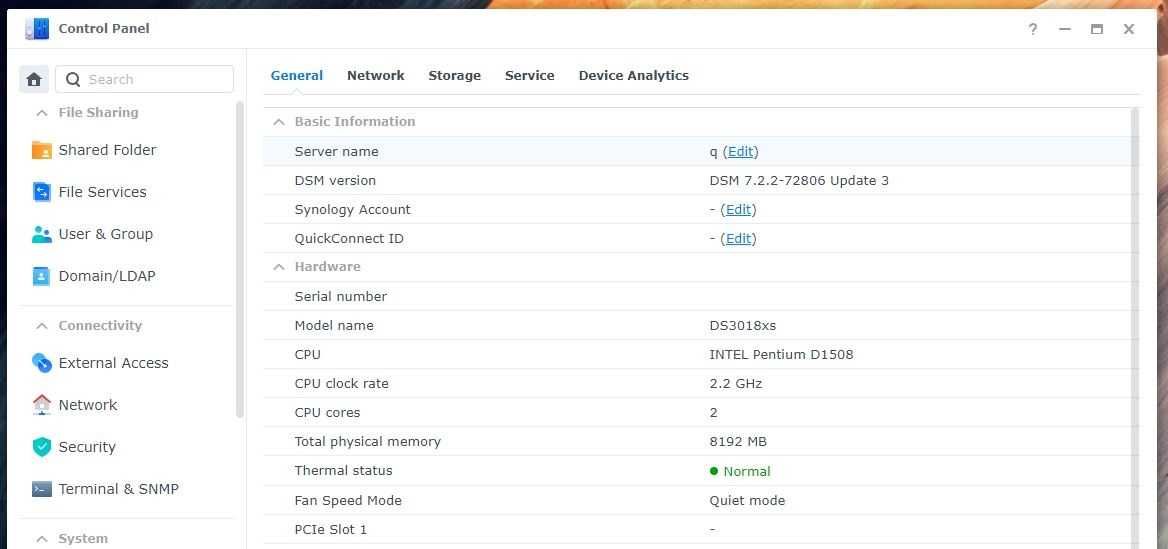Select the User & Group icon
1168x549 pixels.
click(42, 234)
